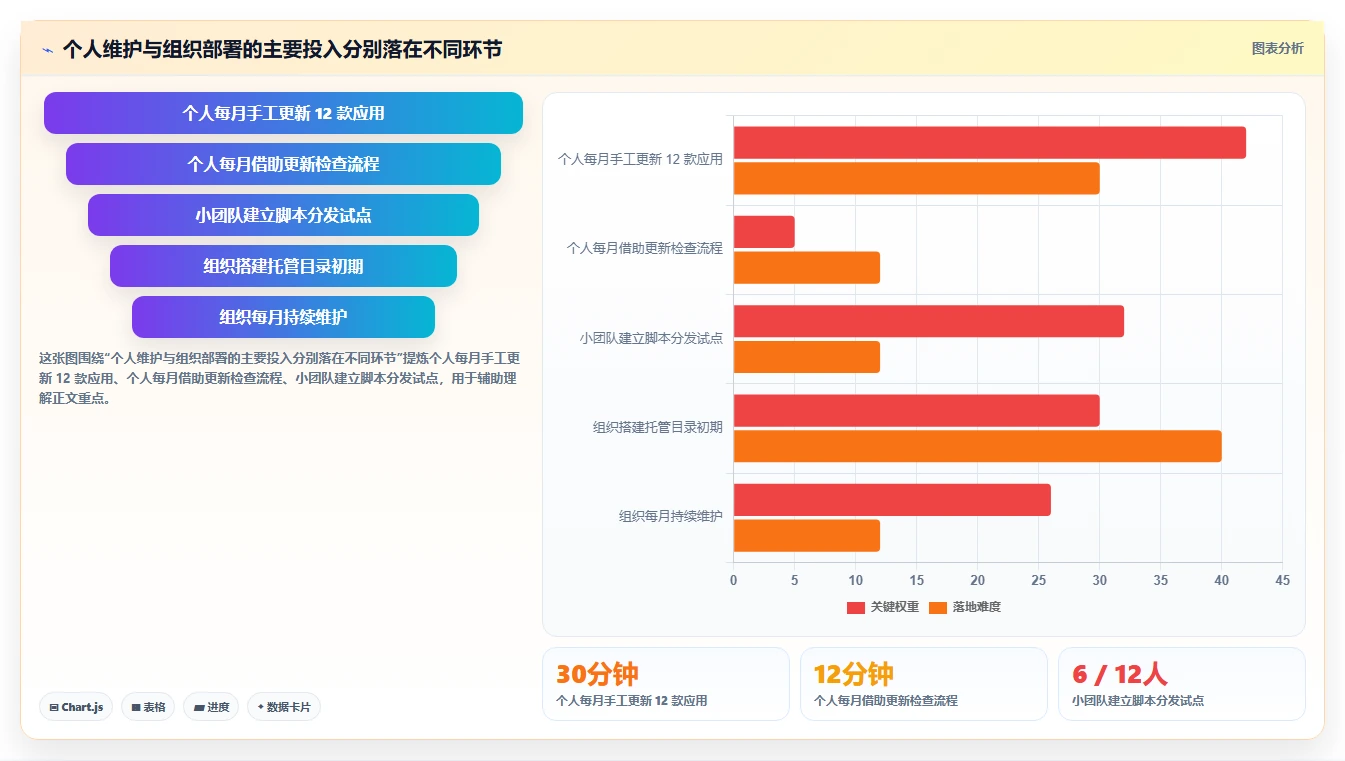
Task: Click the x-axis tick value 10
Action: 856,581
